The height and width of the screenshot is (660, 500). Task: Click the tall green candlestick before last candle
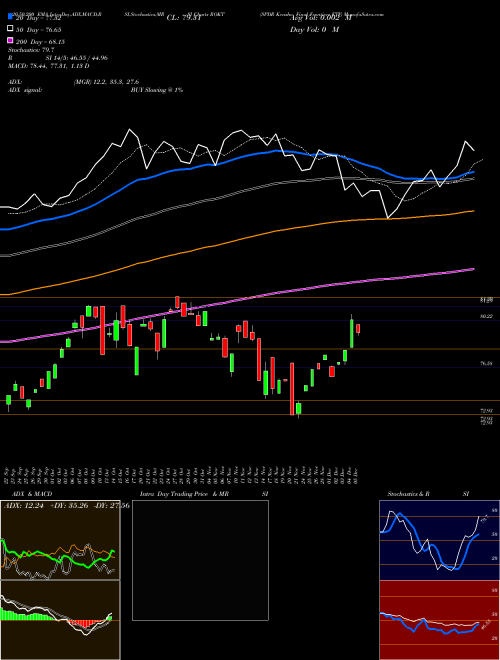pos(351,333)
